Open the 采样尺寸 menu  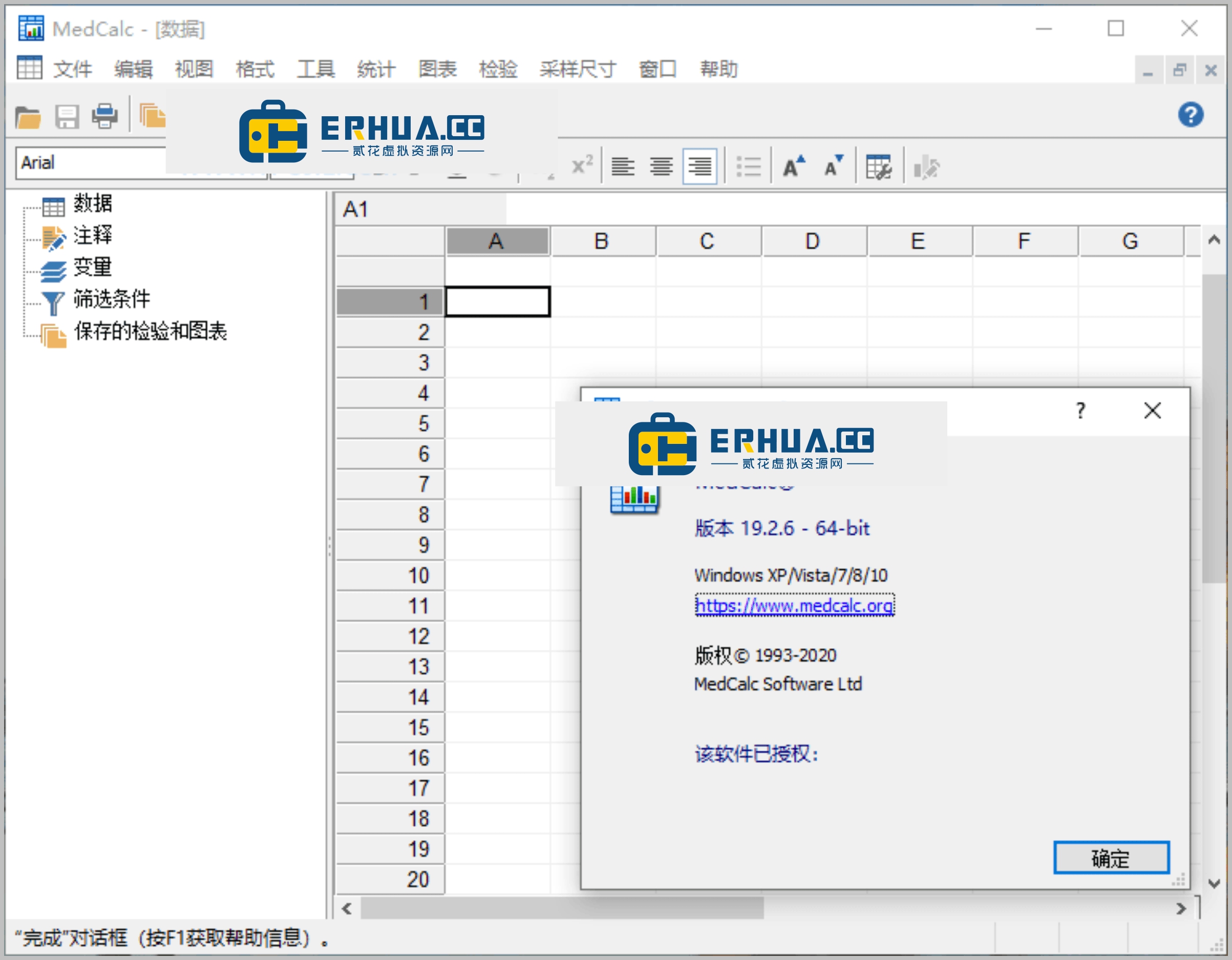click(578, 70)
